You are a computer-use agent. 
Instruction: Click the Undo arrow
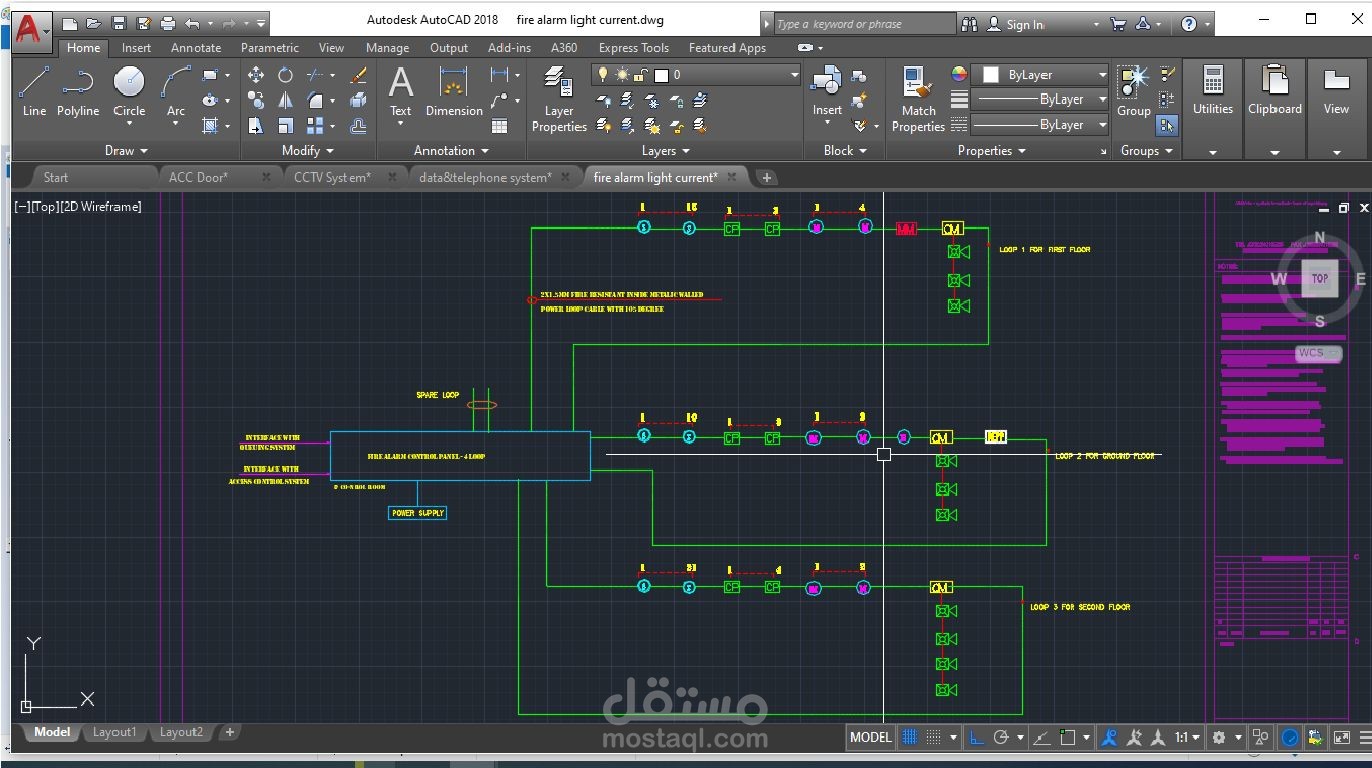(193, 23)
